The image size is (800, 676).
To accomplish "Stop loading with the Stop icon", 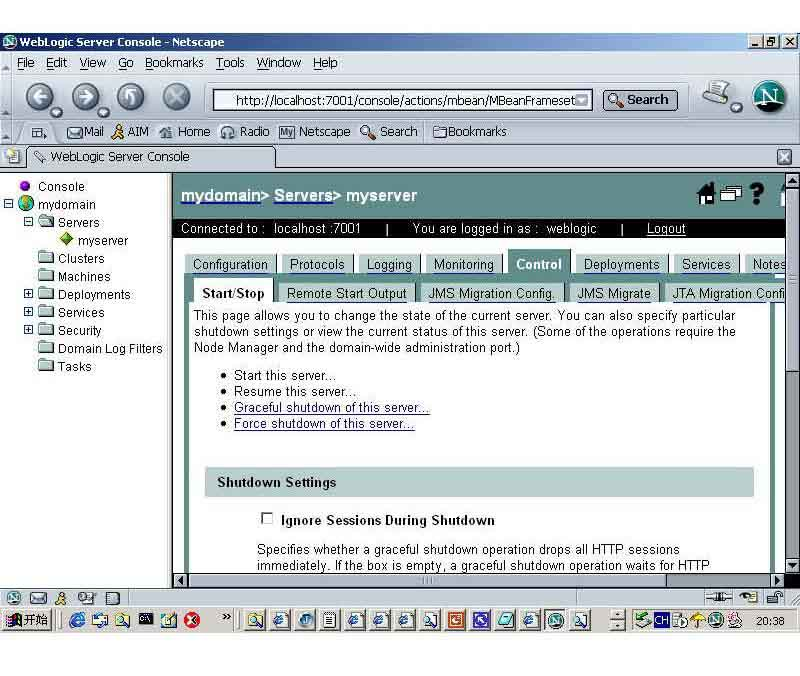I will pyautogui.click(x=177, y=96).
